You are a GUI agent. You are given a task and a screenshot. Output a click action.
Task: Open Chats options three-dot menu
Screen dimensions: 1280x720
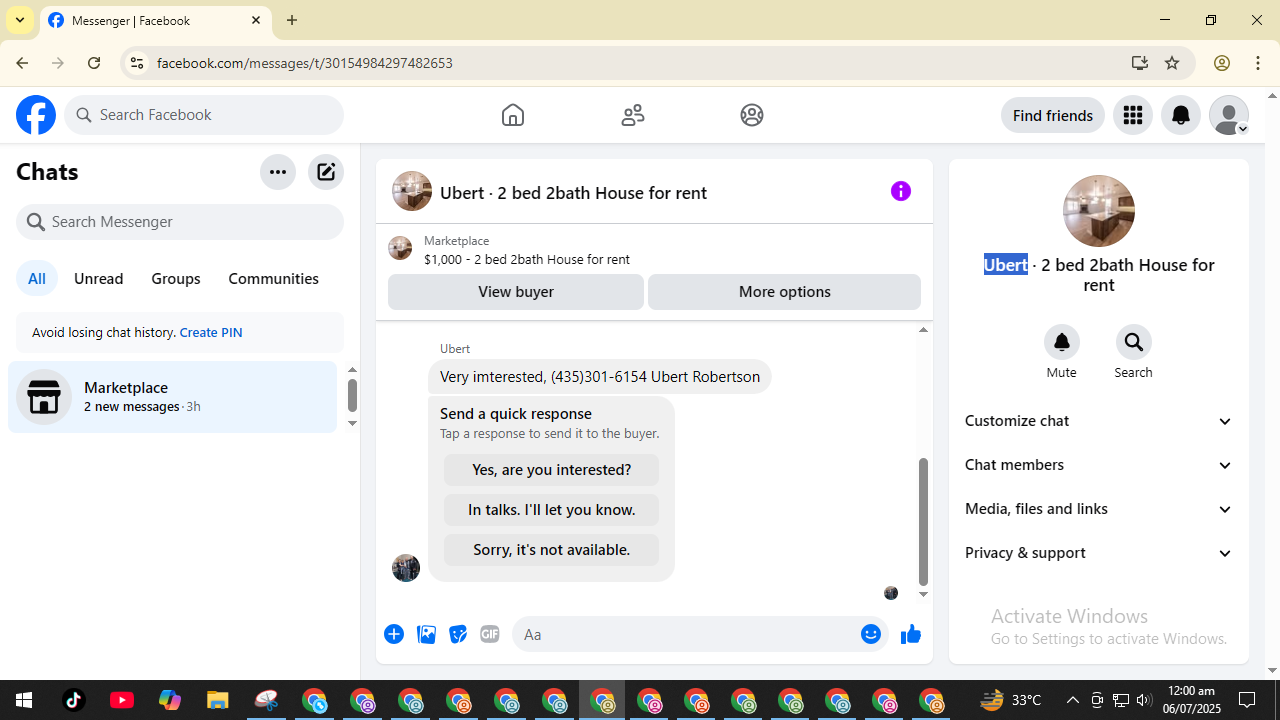click(278, 172)
